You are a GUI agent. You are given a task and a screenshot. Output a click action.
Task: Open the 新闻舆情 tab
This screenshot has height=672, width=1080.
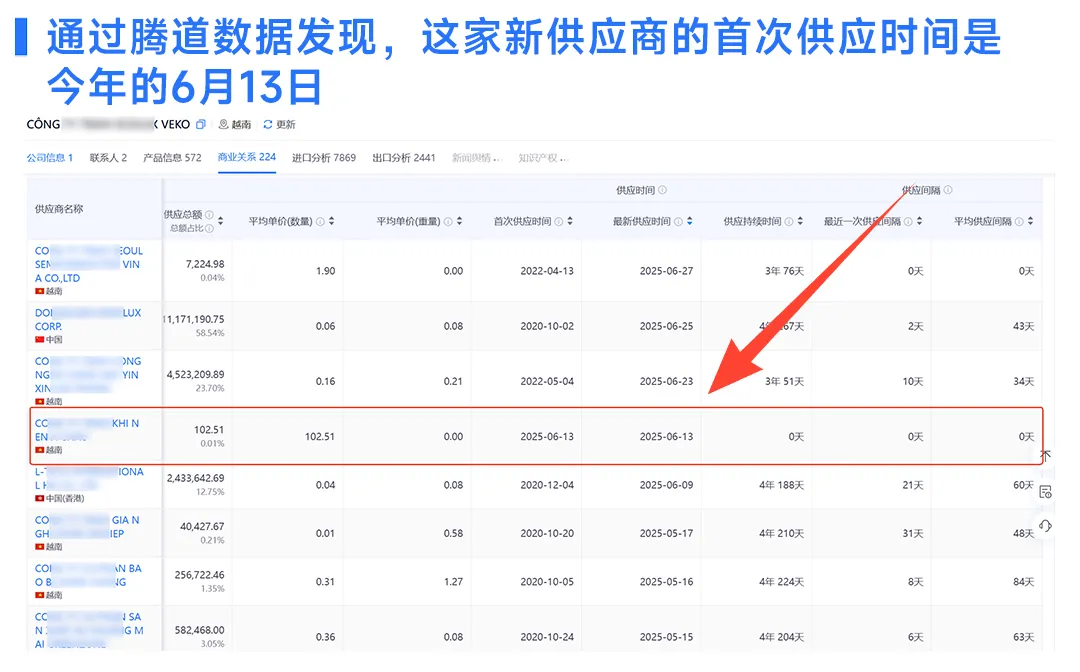[477, 158]
